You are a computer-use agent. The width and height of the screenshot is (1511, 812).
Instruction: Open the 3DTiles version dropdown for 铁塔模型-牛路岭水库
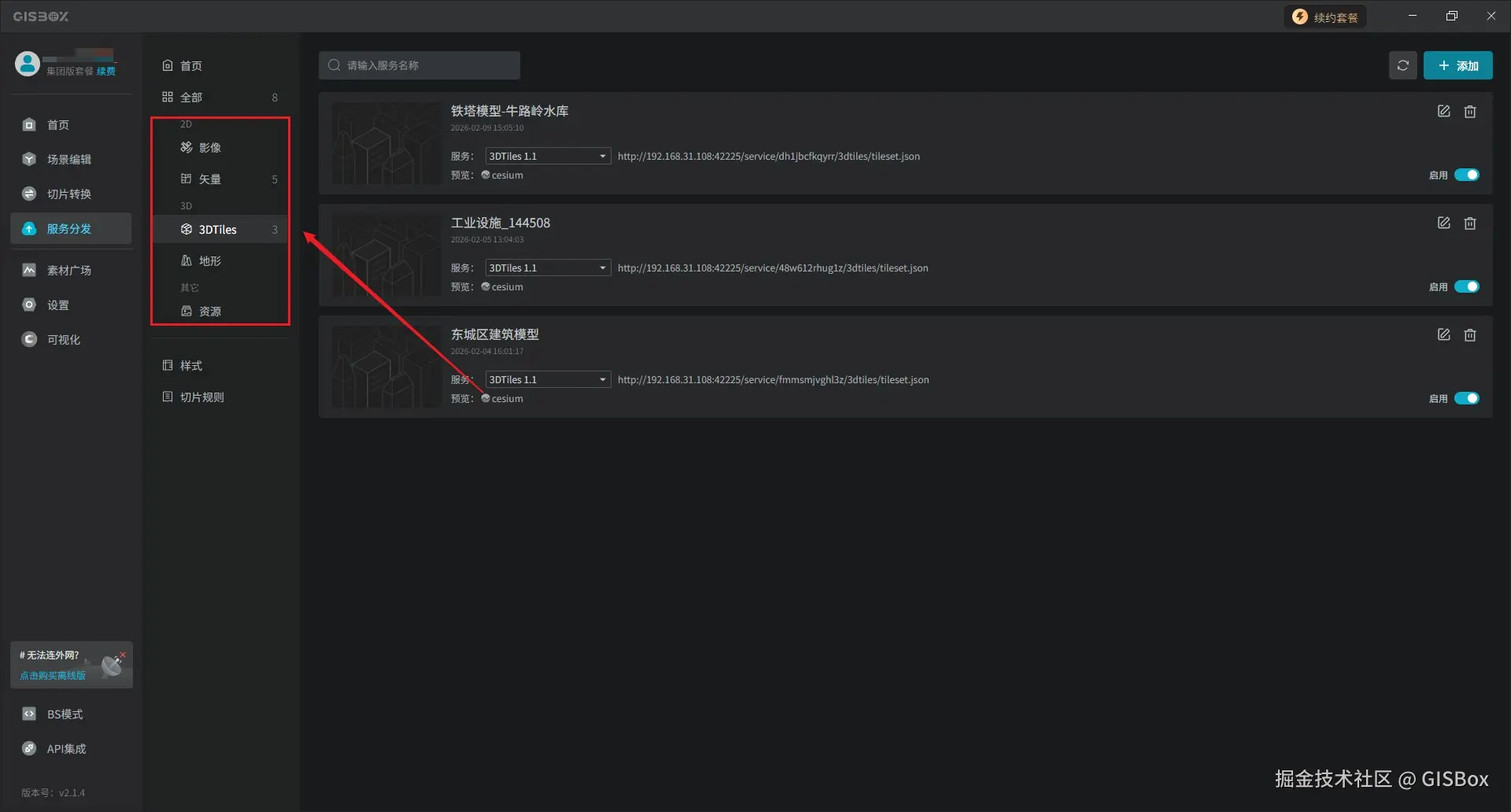click(547, 155)
